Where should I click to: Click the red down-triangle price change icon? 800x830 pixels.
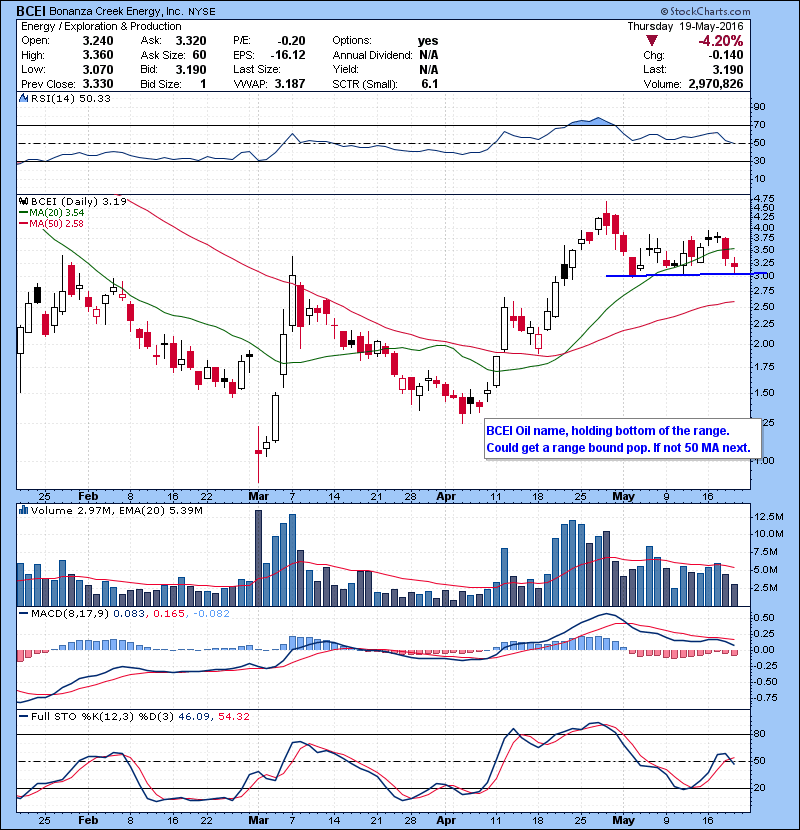(652, 41)
